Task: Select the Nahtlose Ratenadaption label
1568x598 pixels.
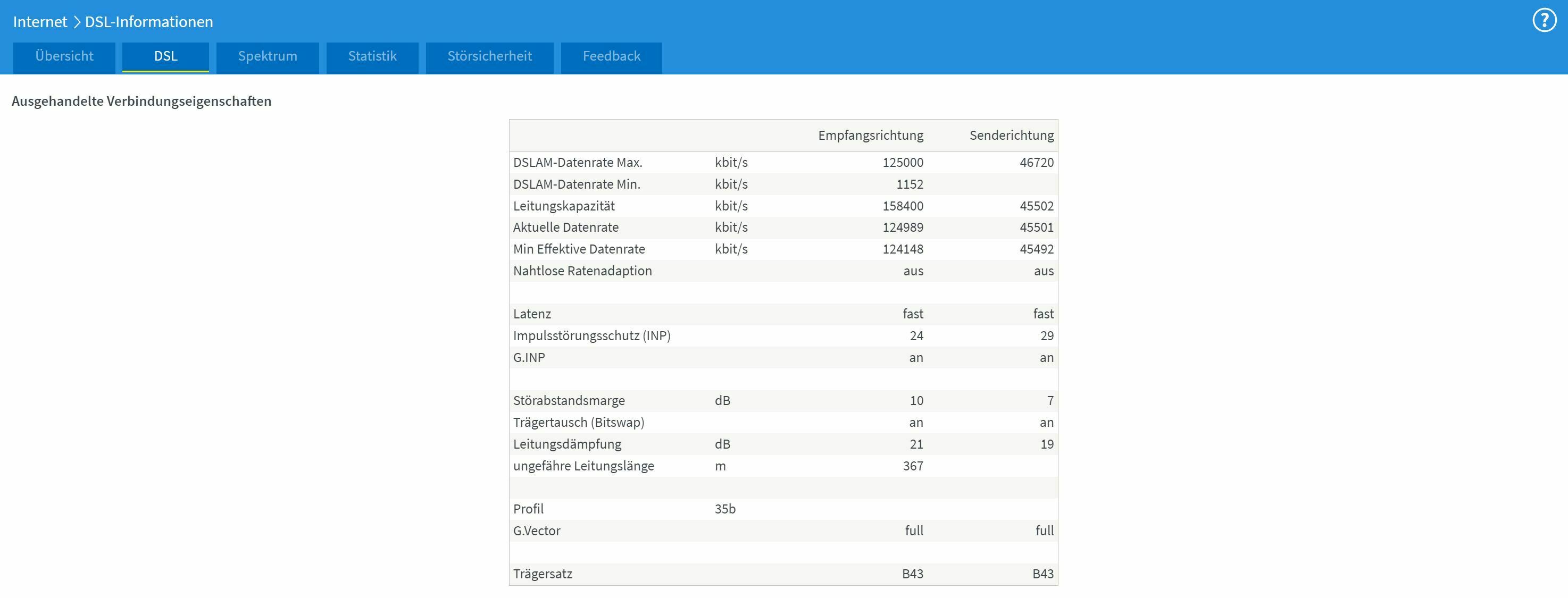Action: pyautogui.click(x=582, y=271)
